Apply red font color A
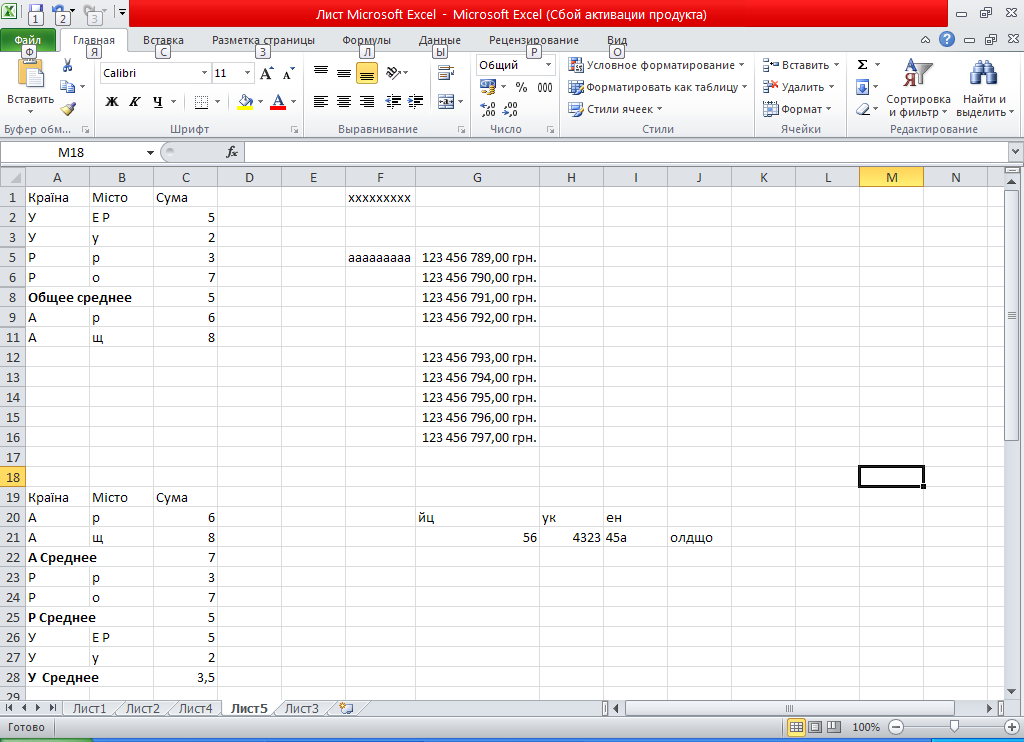 click(x=278, y=101)
